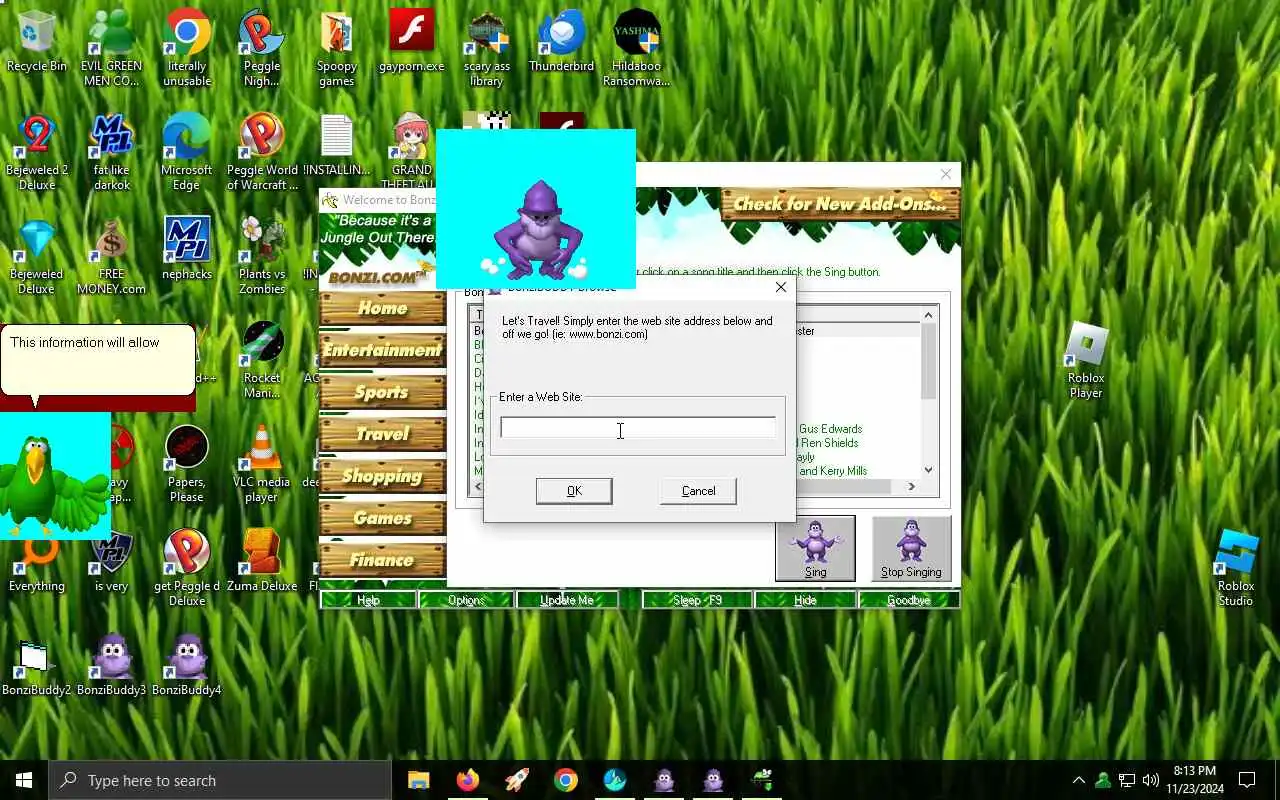Cancel the BonziBuddy Browse dialog
Image resolution: width=1280 pixels, height=800 pixels.
click(698, 491)
